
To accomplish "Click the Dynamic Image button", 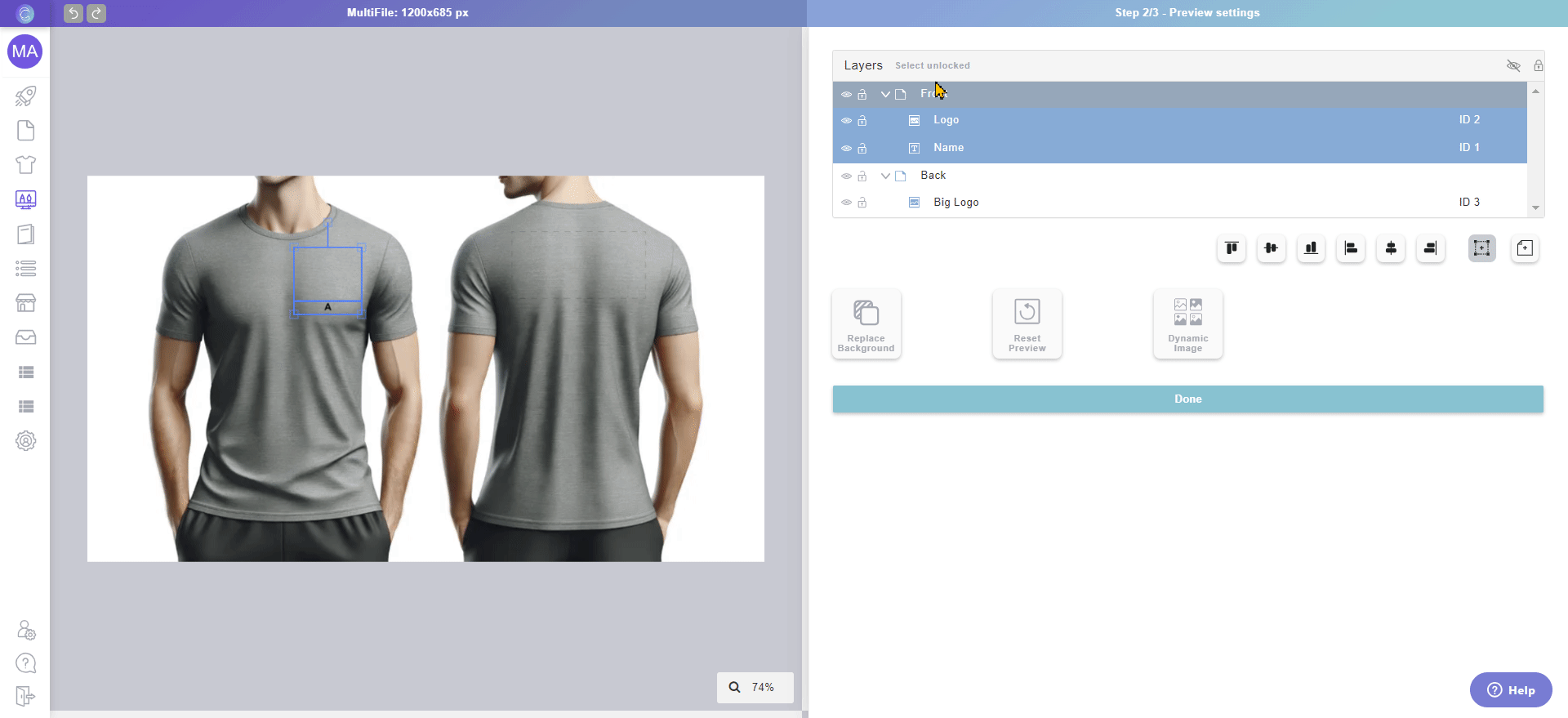I will click(x=1187, y=324).
